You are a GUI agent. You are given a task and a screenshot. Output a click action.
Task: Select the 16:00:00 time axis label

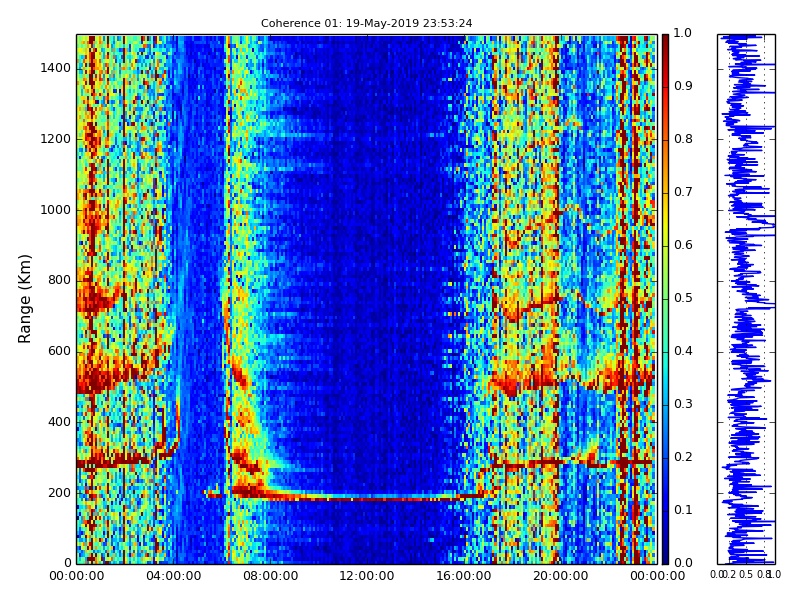tap(463, 576)
